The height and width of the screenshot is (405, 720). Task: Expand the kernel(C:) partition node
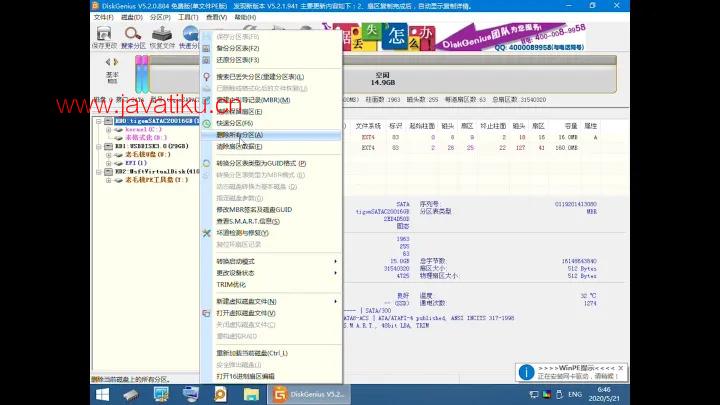pyautogui.click(x=108, y=129)
